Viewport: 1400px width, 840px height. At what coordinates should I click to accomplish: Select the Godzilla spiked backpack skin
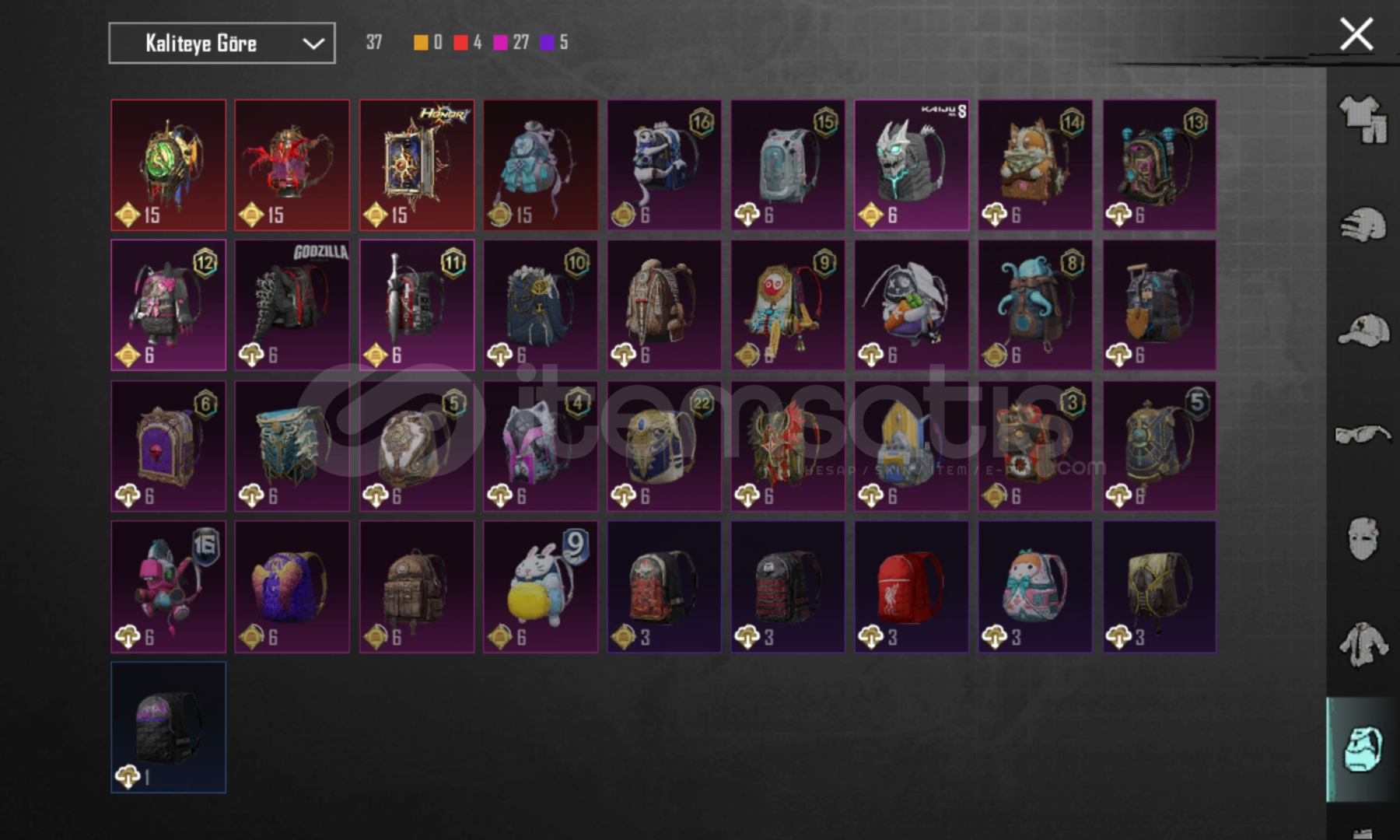tap(292, 305)
